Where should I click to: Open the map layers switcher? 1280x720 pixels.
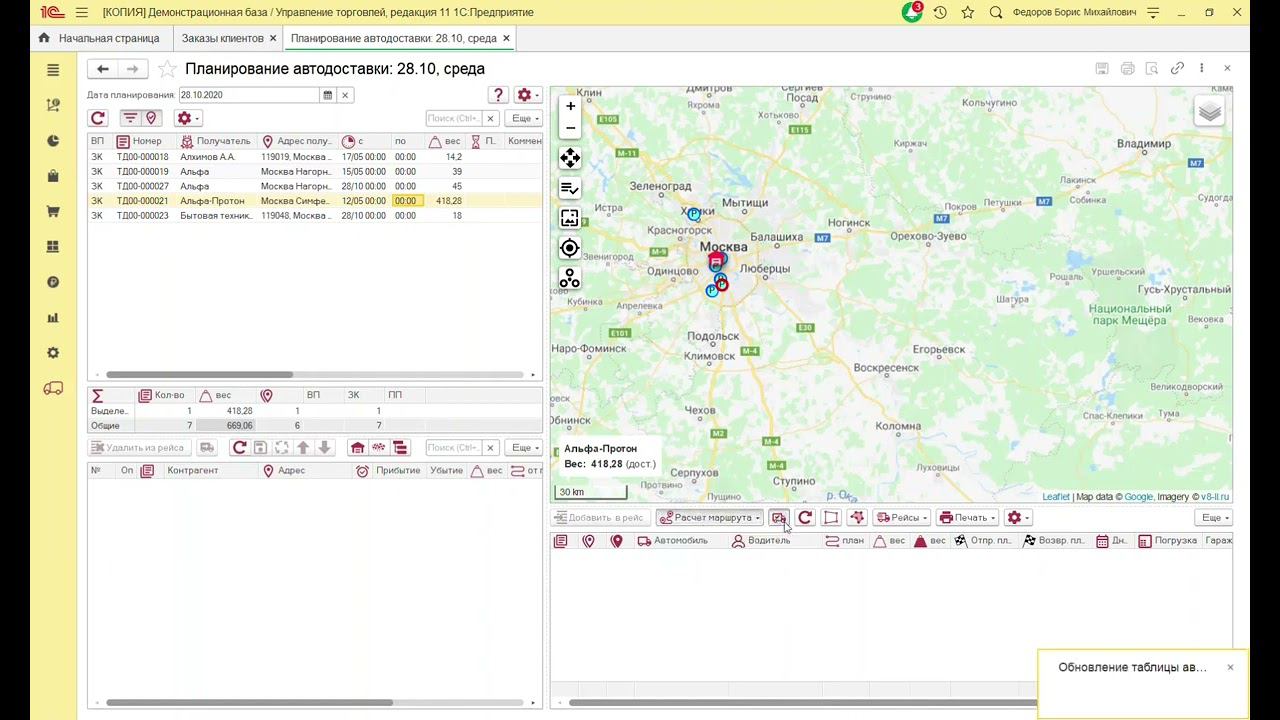(1209, 112)
